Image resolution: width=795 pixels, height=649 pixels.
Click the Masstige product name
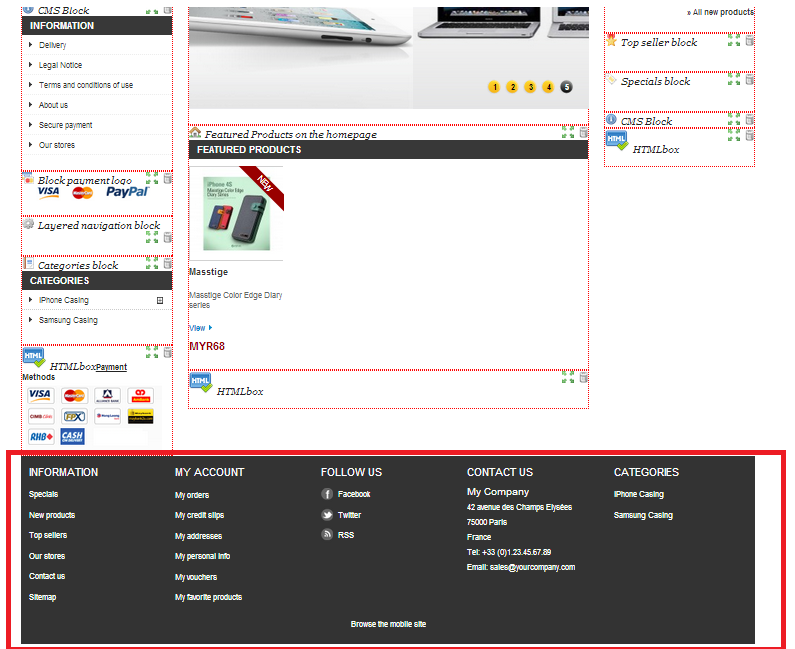[x=208, y=272]
